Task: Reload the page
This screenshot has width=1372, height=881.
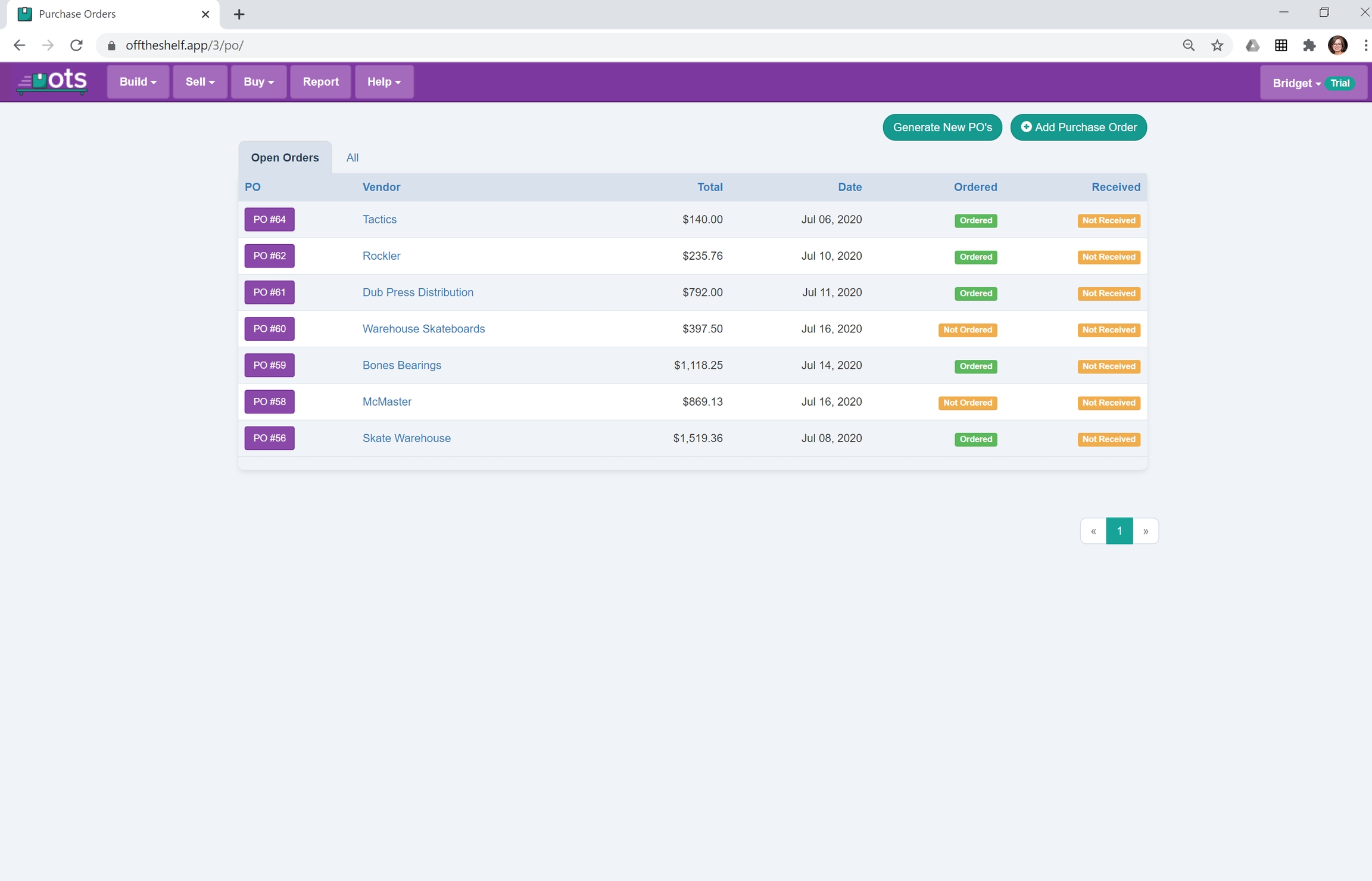Action: pos(76,45)
